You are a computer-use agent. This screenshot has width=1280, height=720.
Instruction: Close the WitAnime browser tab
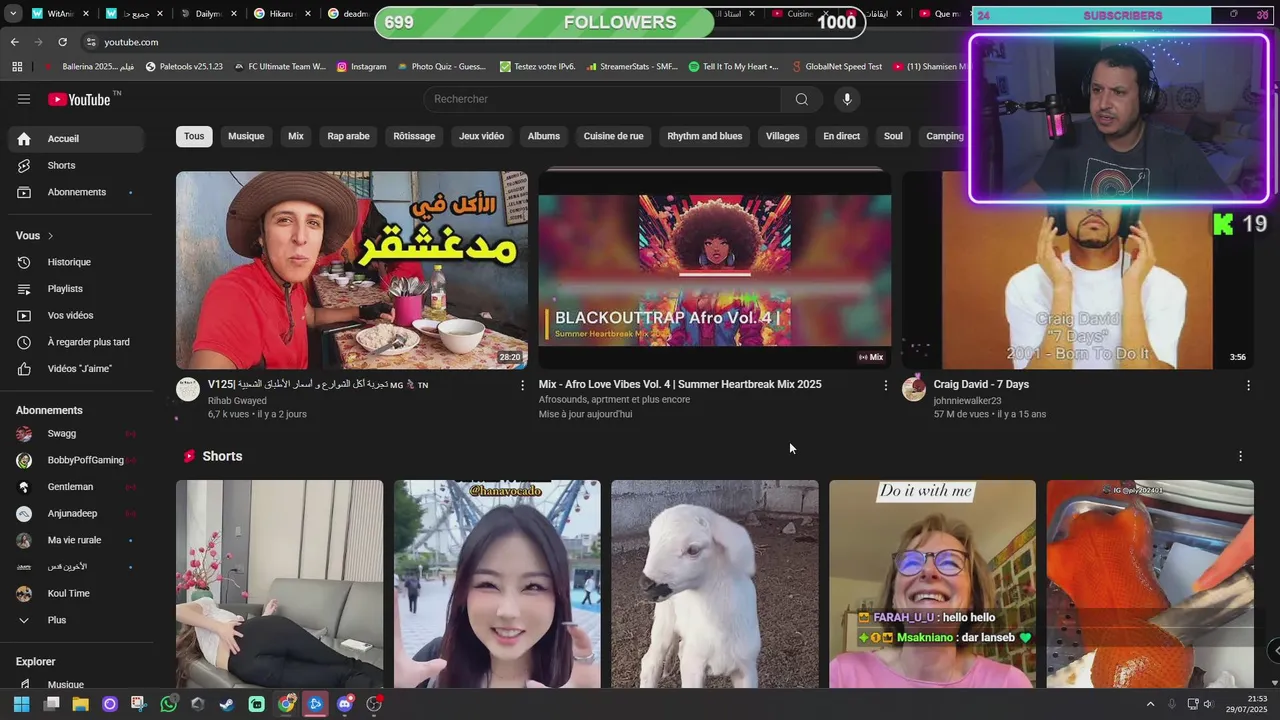tap(86, 14)
